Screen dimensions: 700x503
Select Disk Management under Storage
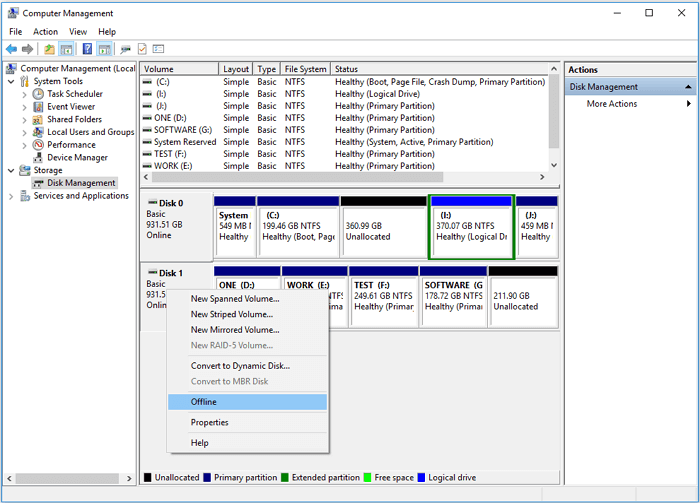point(81,183)
